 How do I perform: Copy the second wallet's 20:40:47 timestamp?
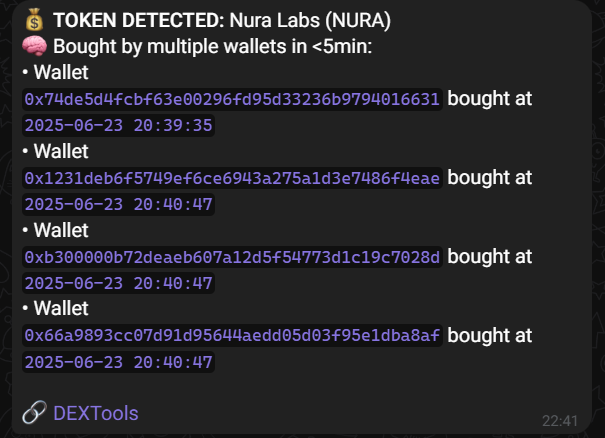pos(118,205)
